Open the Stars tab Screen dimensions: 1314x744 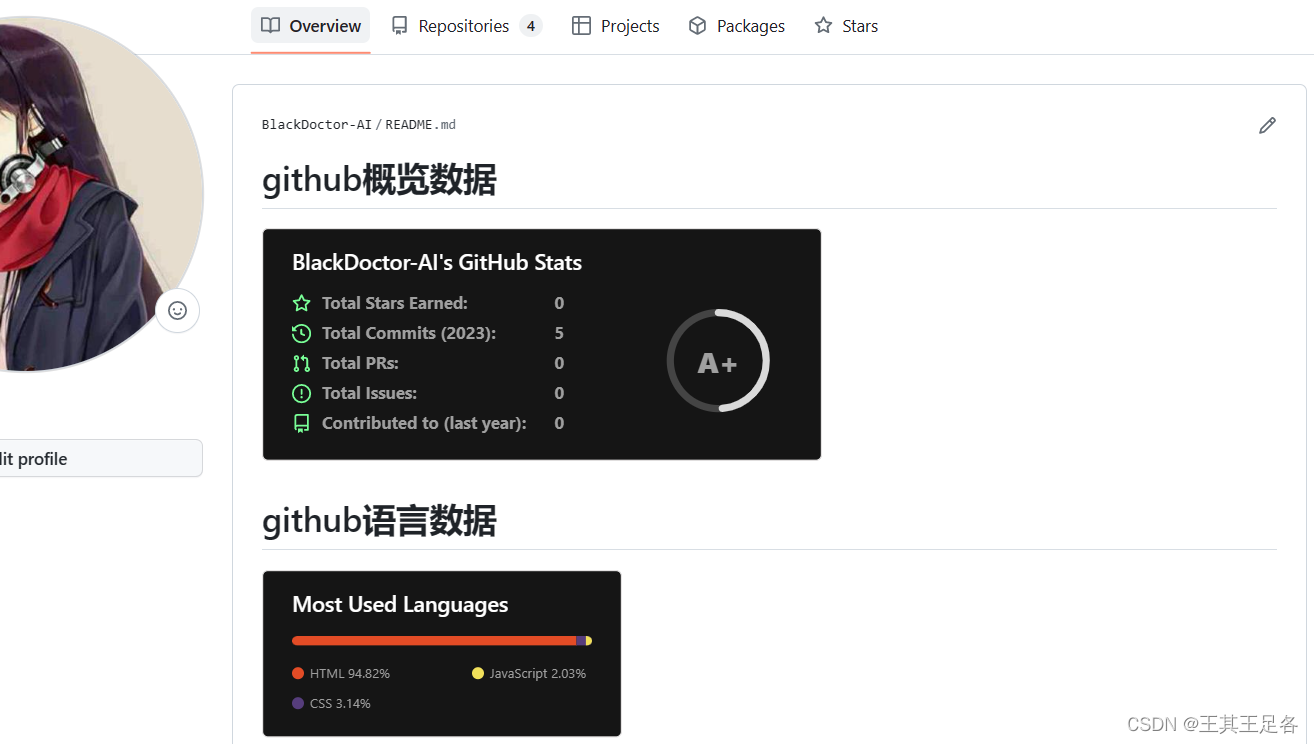[846, 25]
